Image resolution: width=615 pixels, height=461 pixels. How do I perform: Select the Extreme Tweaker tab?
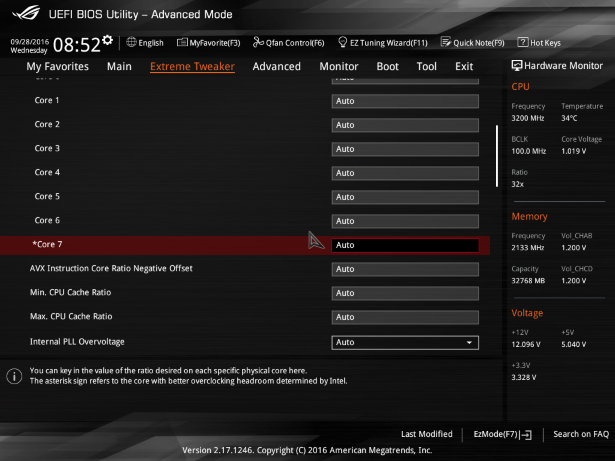(192, 66)
